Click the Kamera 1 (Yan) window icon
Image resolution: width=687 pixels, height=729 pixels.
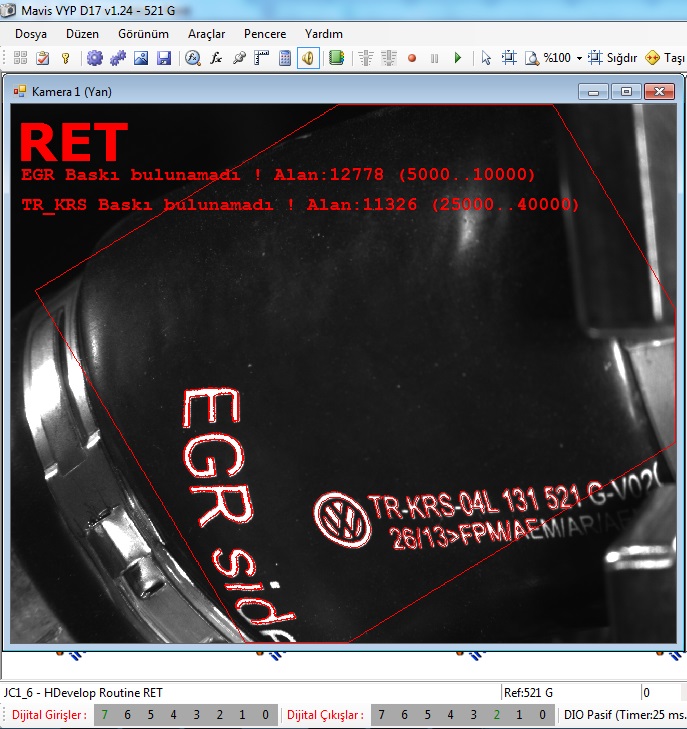[x=20, y=91]
